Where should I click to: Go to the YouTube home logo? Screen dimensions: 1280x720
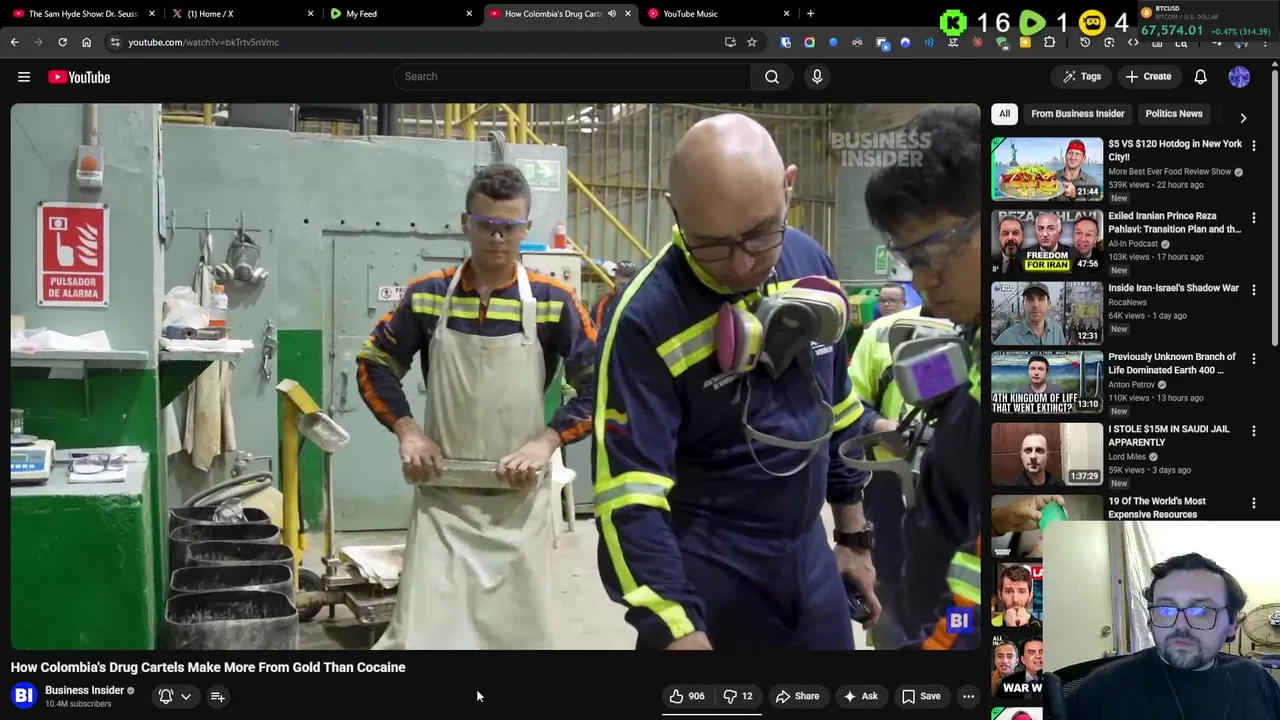pos(79,77)
